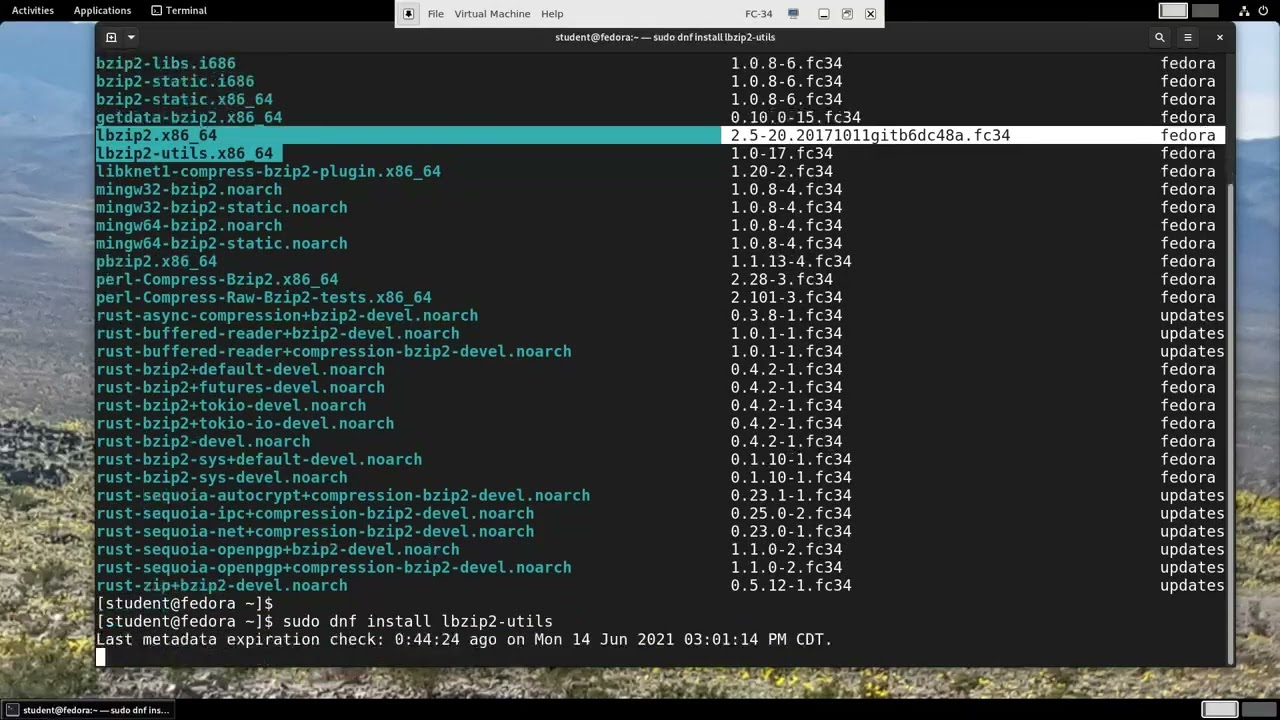The height and width of the screenshot is (720, 1280).
Task: Click the terminal cursor block
Action: click(x=100, y=657)
